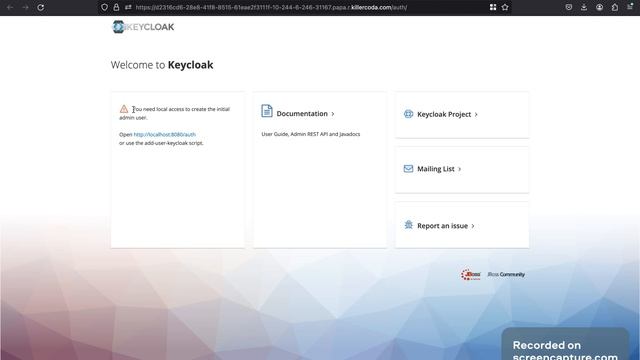
Task: Click the 'Welcome to Keycloak' heading
Action: 162,65
